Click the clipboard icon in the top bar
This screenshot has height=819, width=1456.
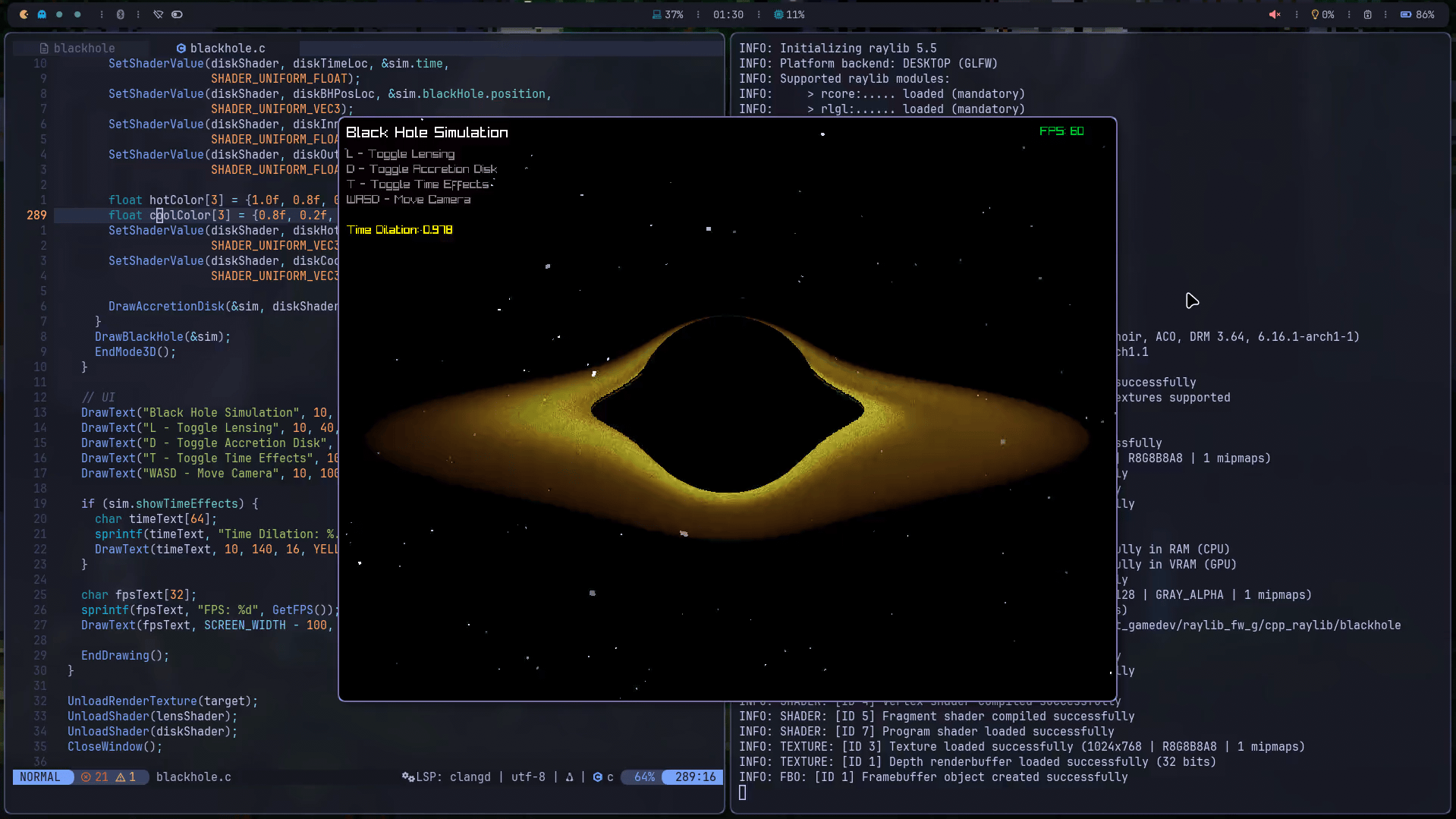(1367, 14)
